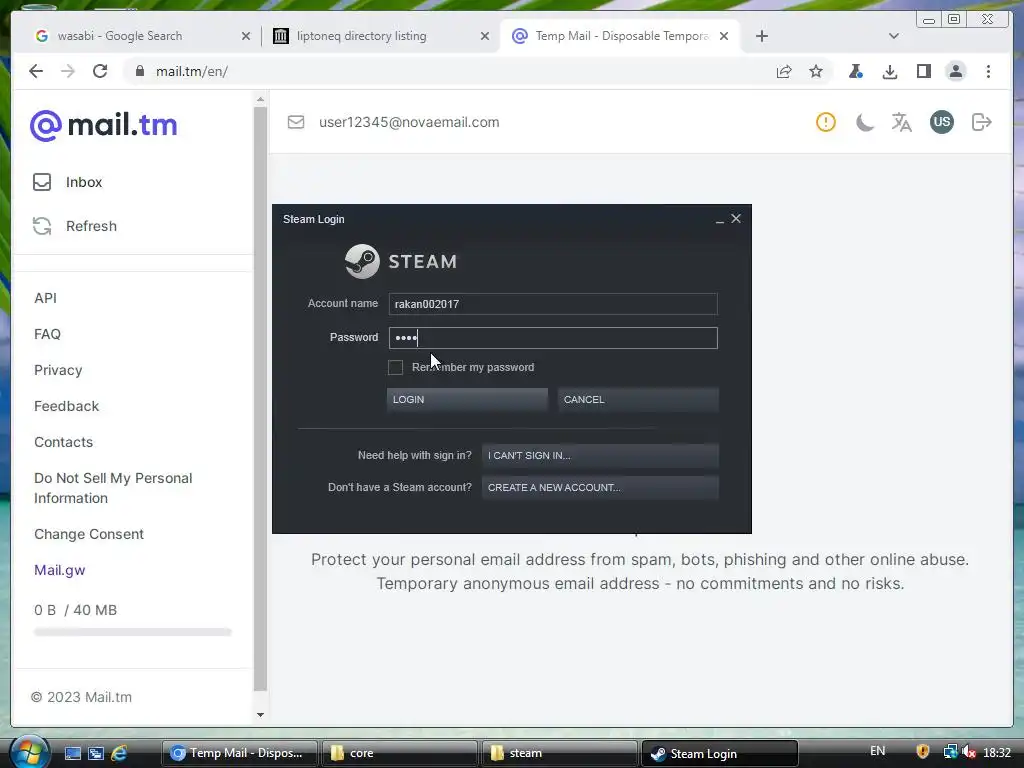Click the user12345@novaemail.com address
The image size is (1024, 768).
(409, 122)
